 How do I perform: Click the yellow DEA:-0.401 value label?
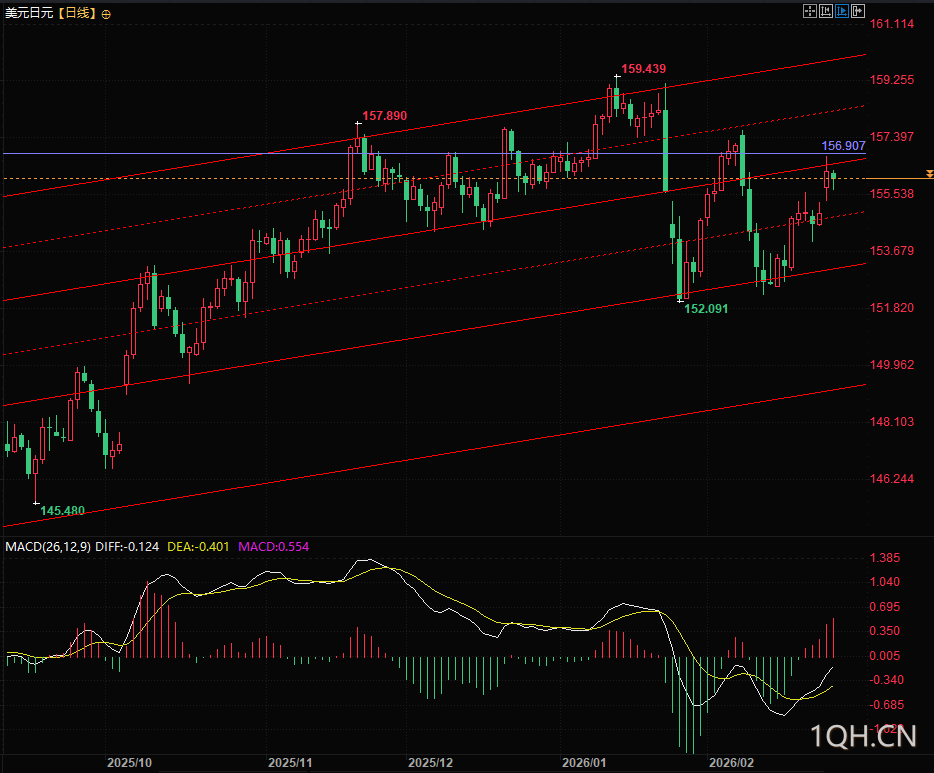point(198,547)
